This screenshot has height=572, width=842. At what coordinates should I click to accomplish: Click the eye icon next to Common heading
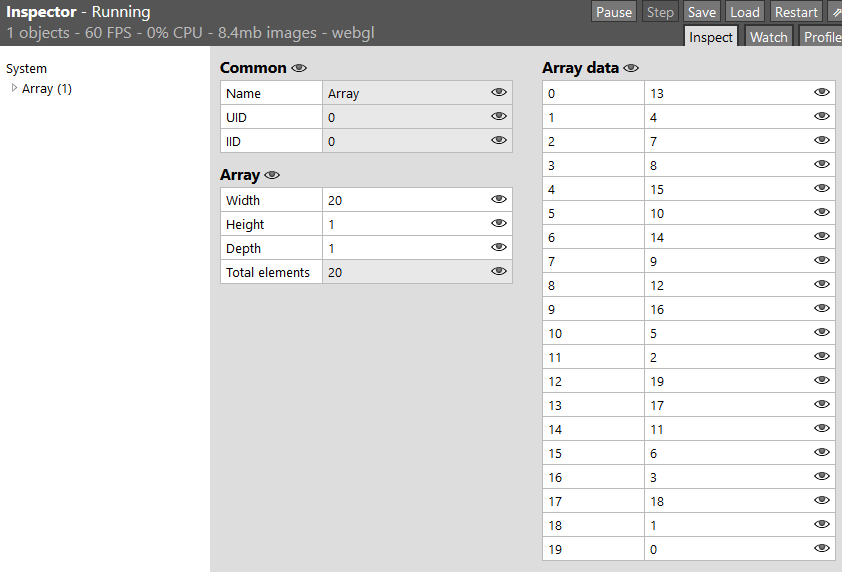pos(298,69)
